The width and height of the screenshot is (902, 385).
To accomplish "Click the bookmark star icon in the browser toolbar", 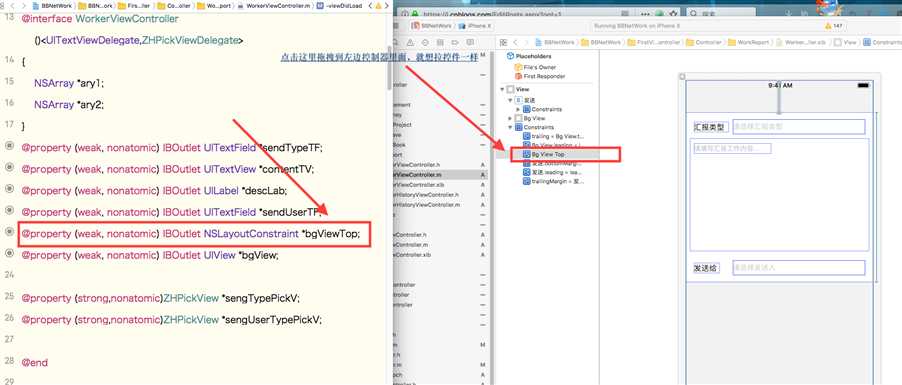I will coord(674,13).
